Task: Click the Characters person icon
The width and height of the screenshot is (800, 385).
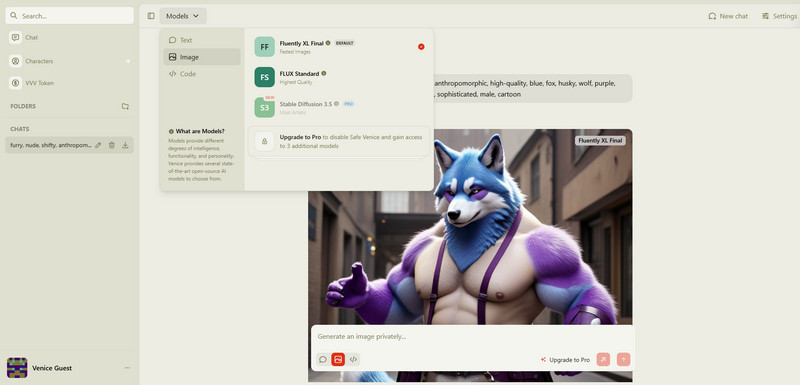Action: tap(15, 61)
